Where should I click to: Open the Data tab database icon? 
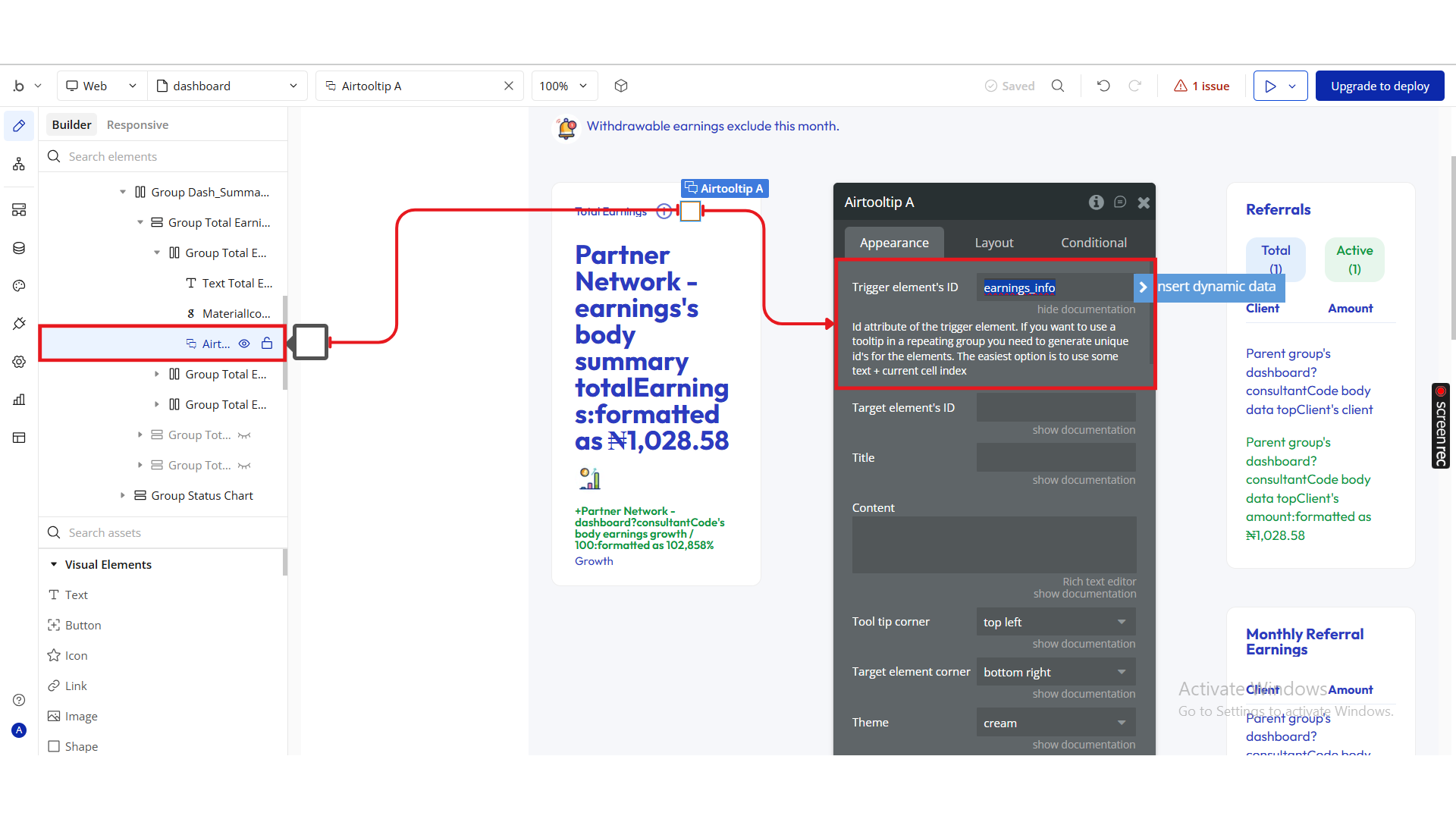pos(19,248)
